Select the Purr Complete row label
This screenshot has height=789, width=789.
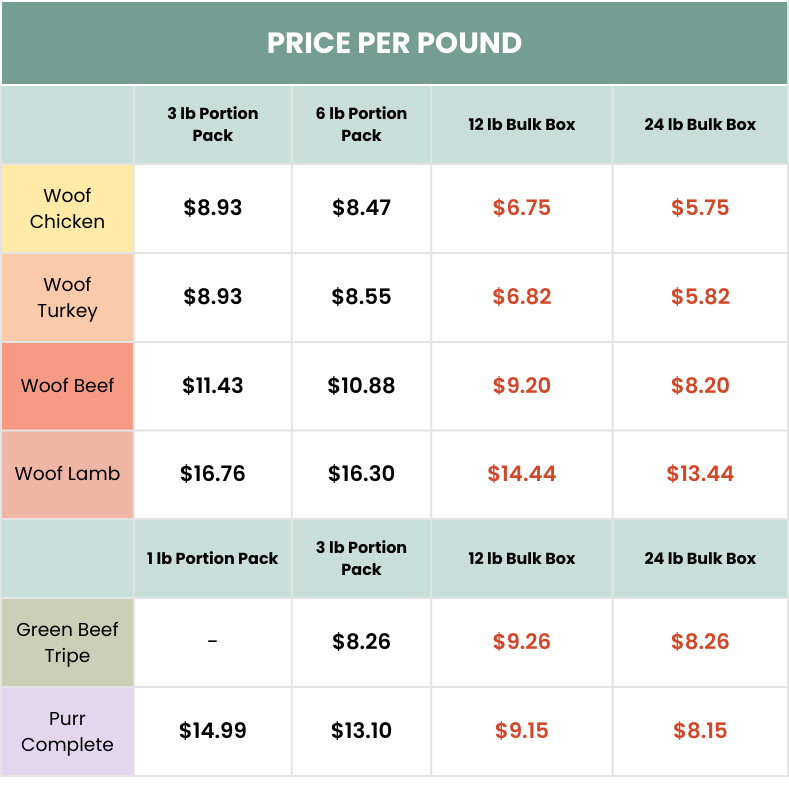pos(67,732)
